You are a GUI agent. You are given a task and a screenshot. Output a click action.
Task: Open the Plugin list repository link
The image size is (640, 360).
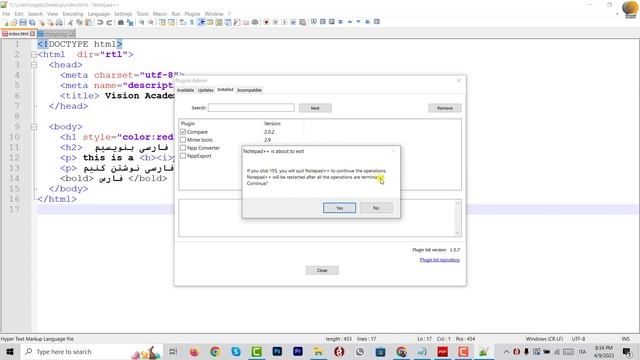(x=440, y=260)
